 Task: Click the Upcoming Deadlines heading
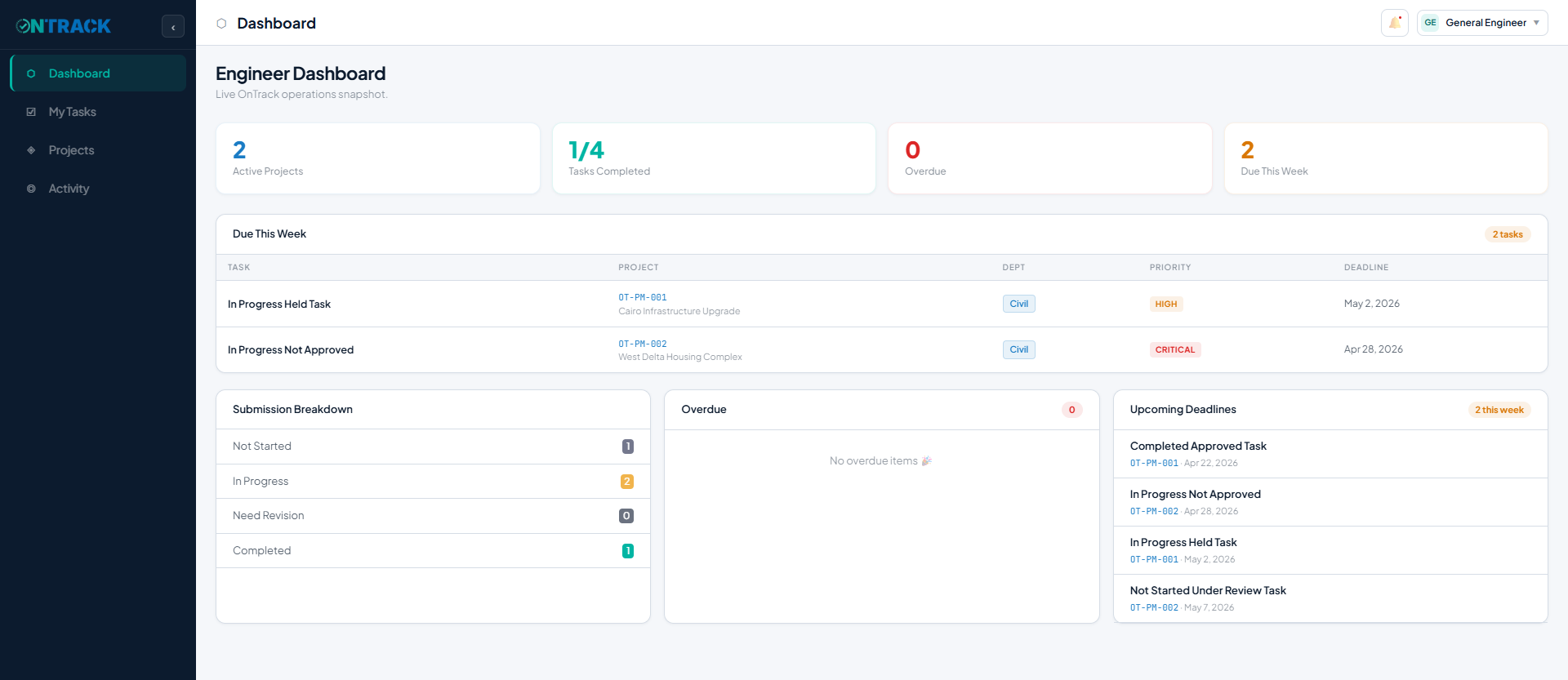[1183, 410]
